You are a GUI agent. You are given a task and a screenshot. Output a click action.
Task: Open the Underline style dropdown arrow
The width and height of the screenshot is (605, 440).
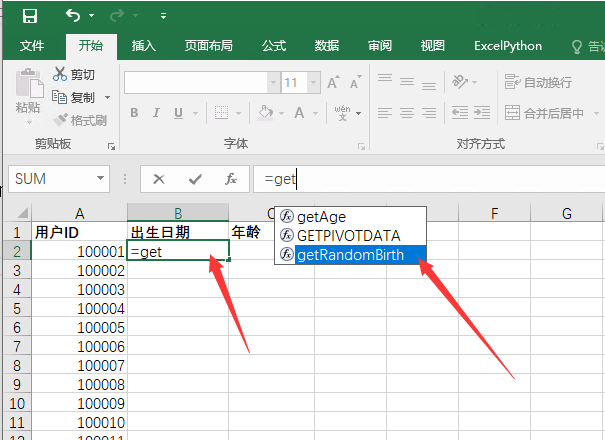coord(195,113)
